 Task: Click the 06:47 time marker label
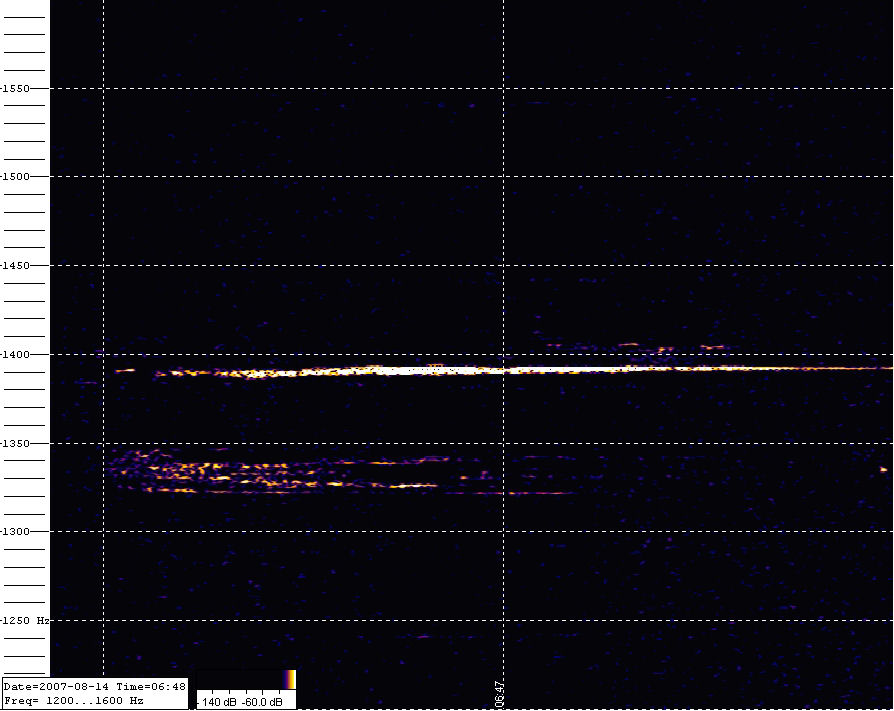[499, 693]
